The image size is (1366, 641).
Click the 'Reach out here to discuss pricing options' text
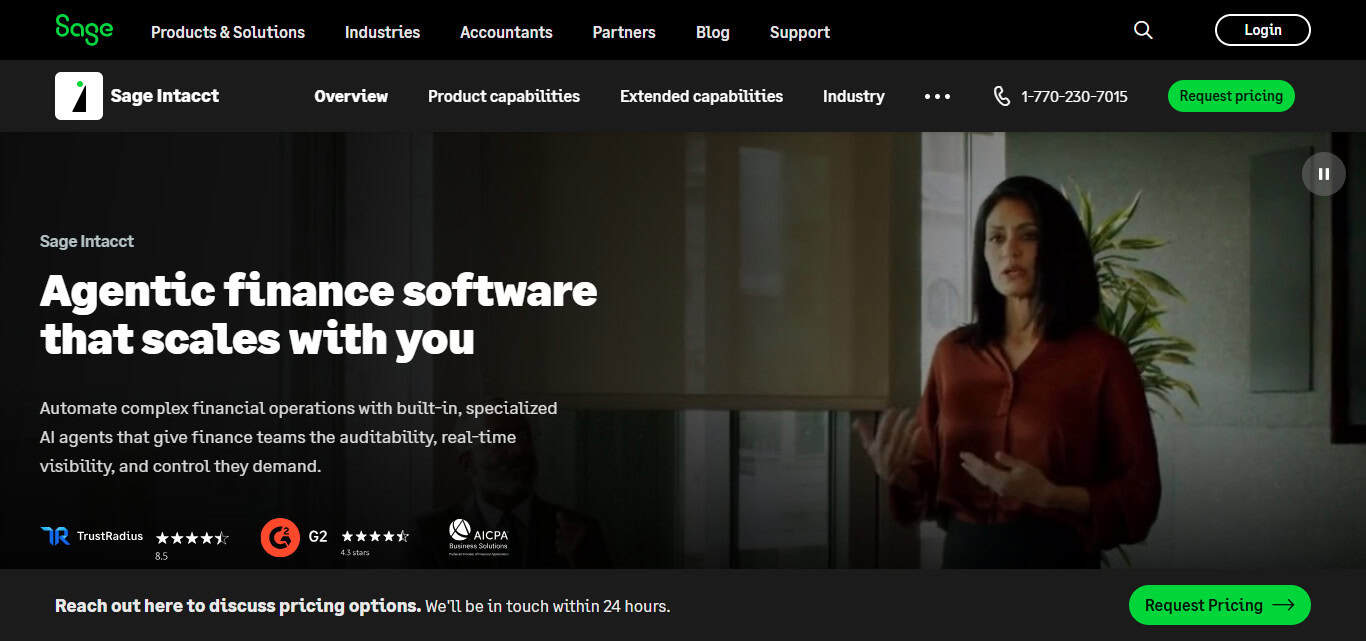(238, 606)
